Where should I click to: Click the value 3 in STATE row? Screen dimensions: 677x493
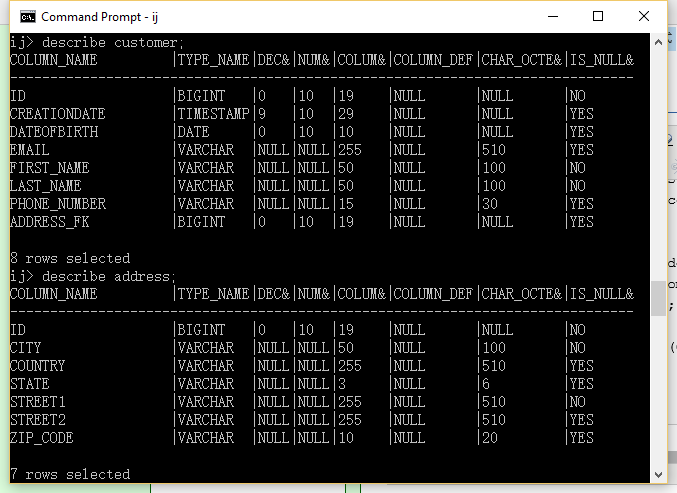point(342,384)
